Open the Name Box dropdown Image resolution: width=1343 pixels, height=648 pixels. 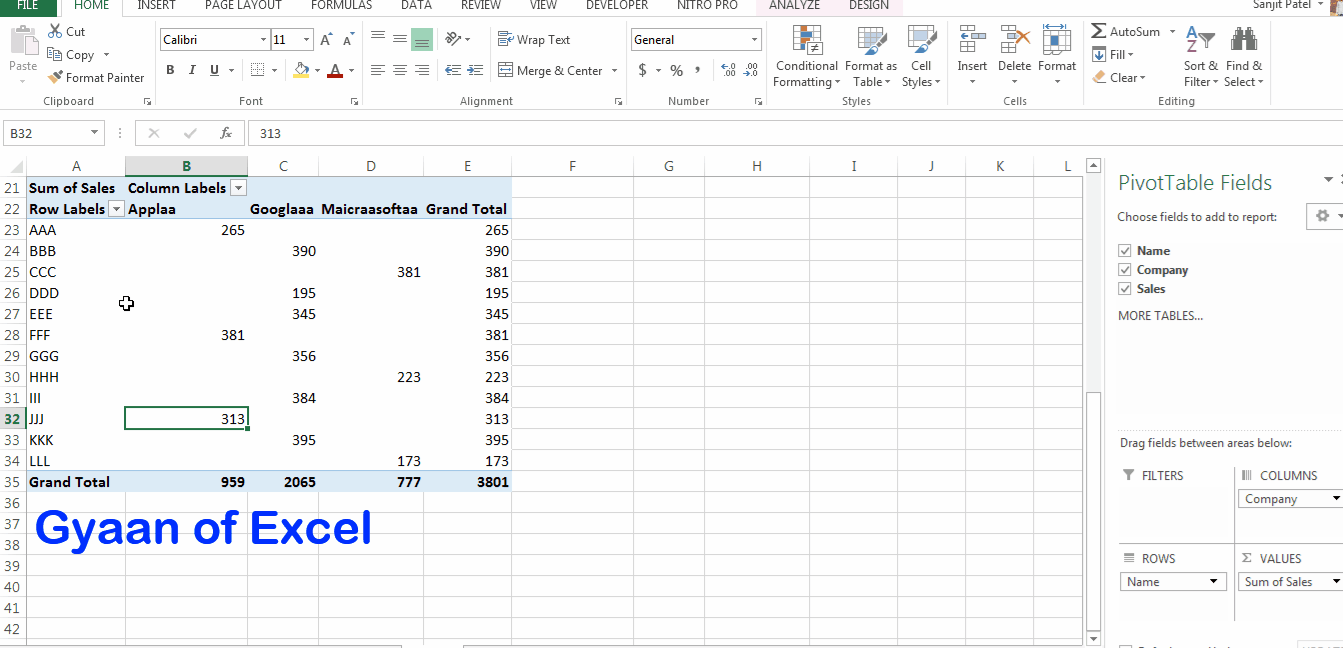tap(95, 133)
